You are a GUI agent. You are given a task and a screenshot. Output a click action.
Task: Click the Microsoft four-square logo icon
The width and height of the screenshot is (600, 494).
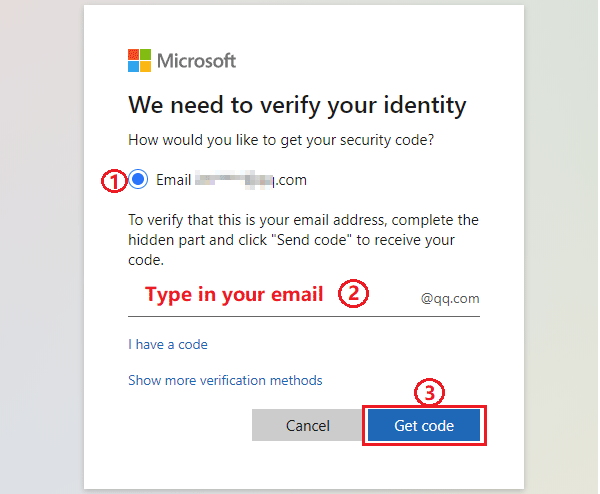point(139,60)
